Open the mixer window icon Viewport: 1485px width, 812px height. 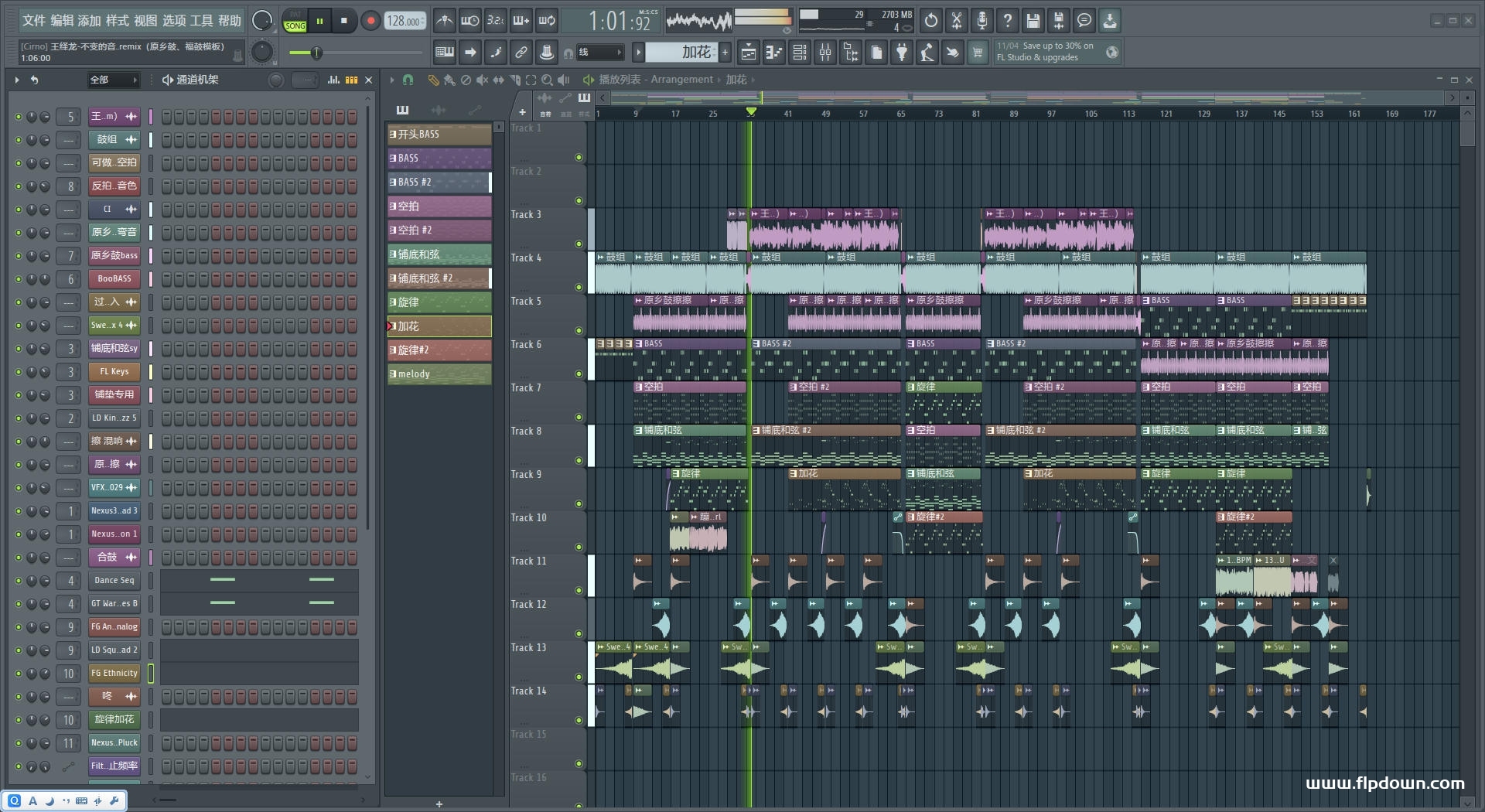tap(825, 53)
